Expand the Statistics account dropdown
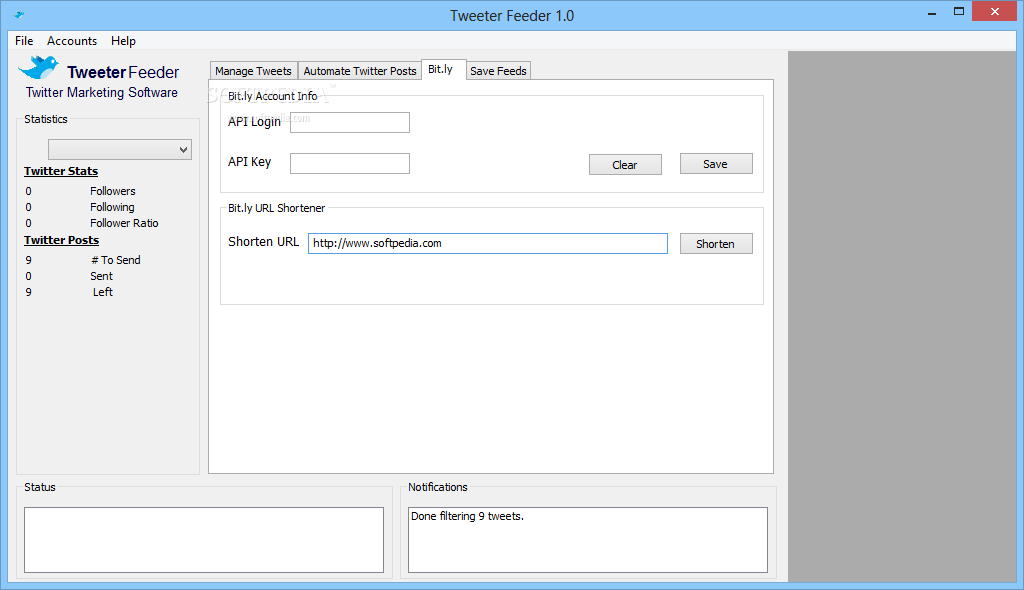 pos(120,149)
